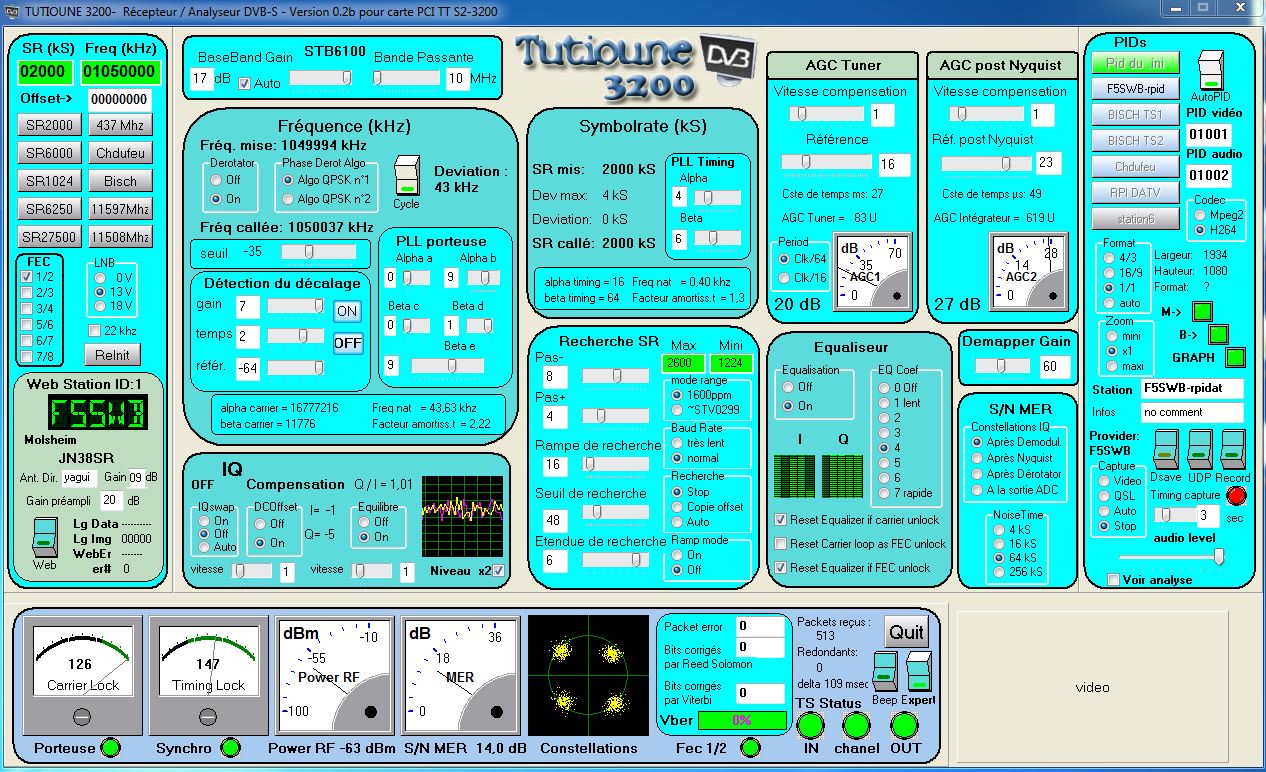
Task: Click the Offset value field
Action: click(120, 99)
